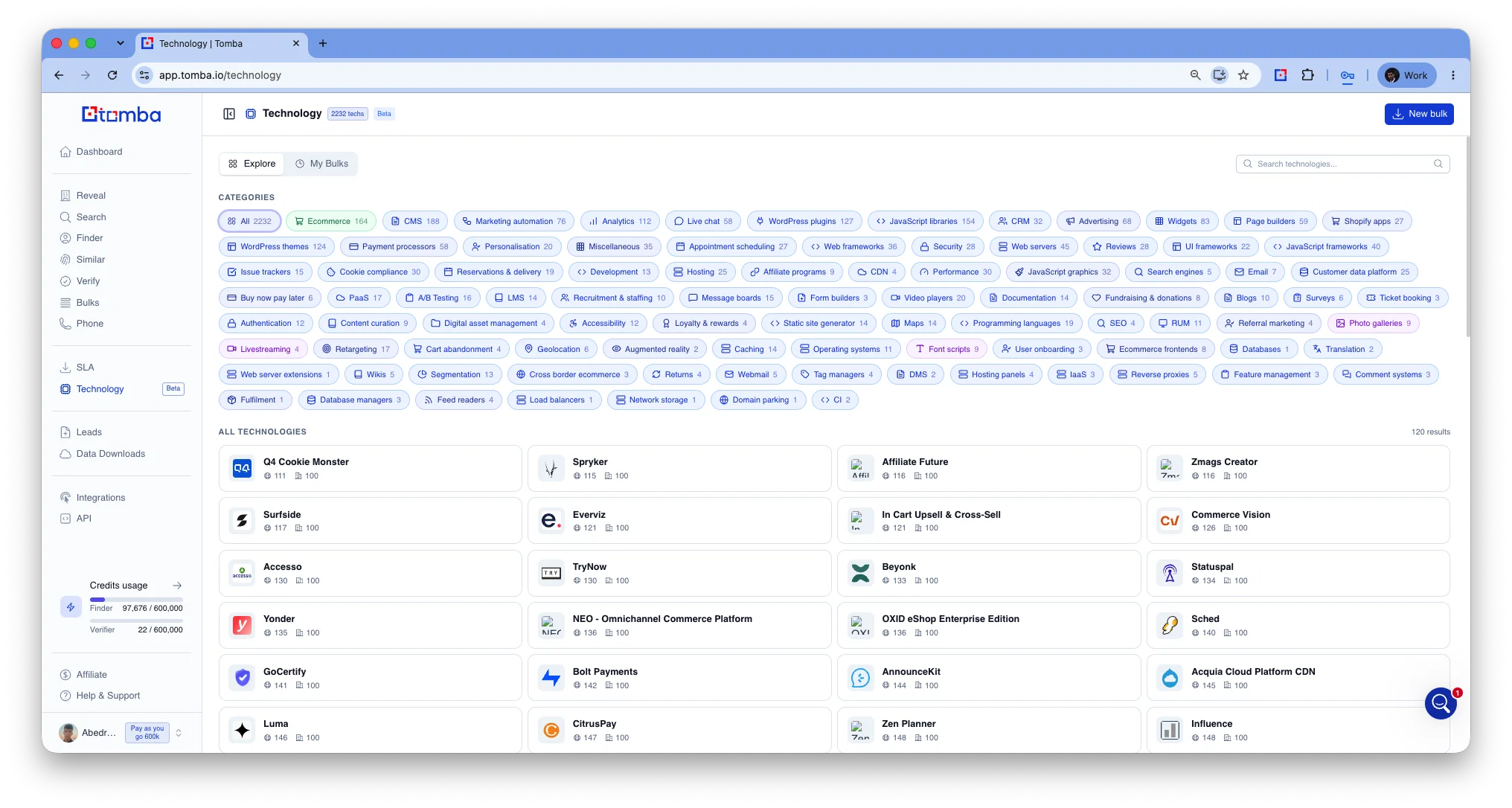Click the Yonder logo icon
Screen dimensions: 1512x808
tap(242, 625)
